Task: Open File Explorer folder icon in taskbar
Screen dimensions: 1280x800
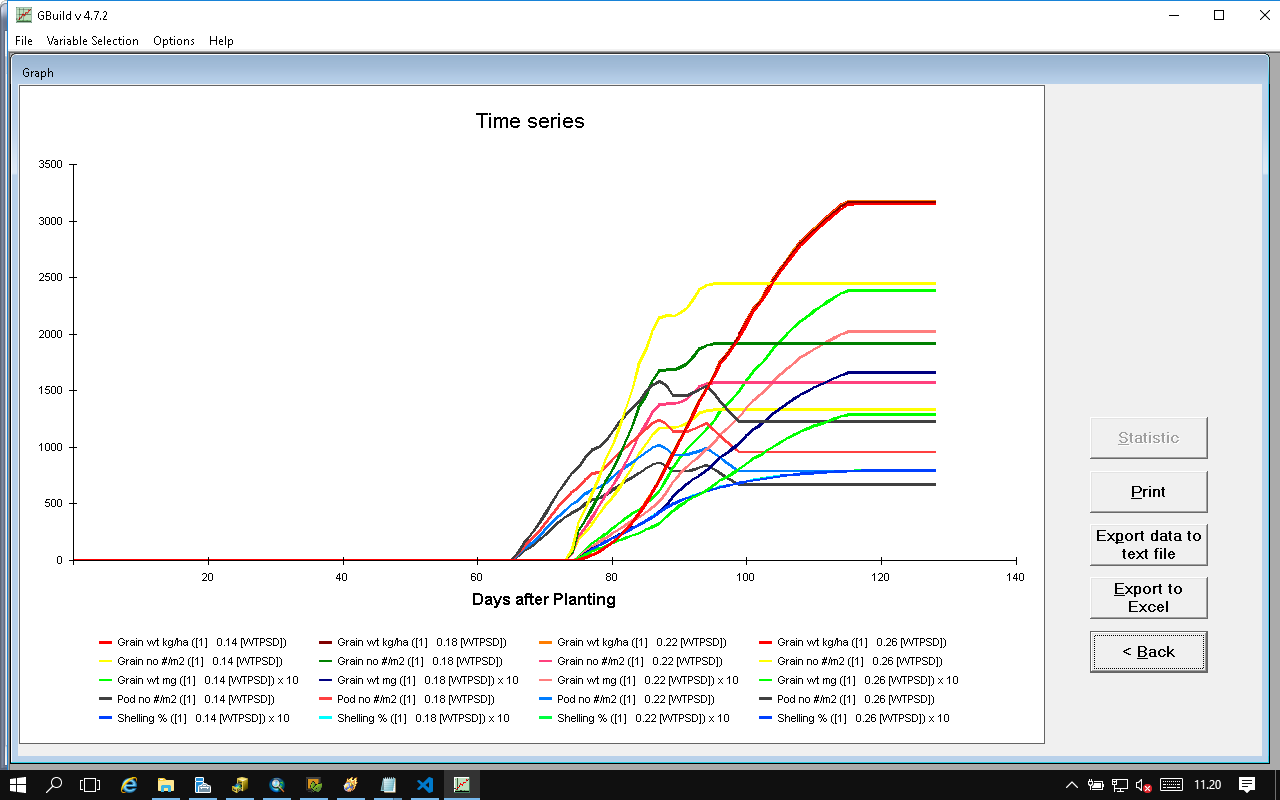Action: click(x=166, y=785)
